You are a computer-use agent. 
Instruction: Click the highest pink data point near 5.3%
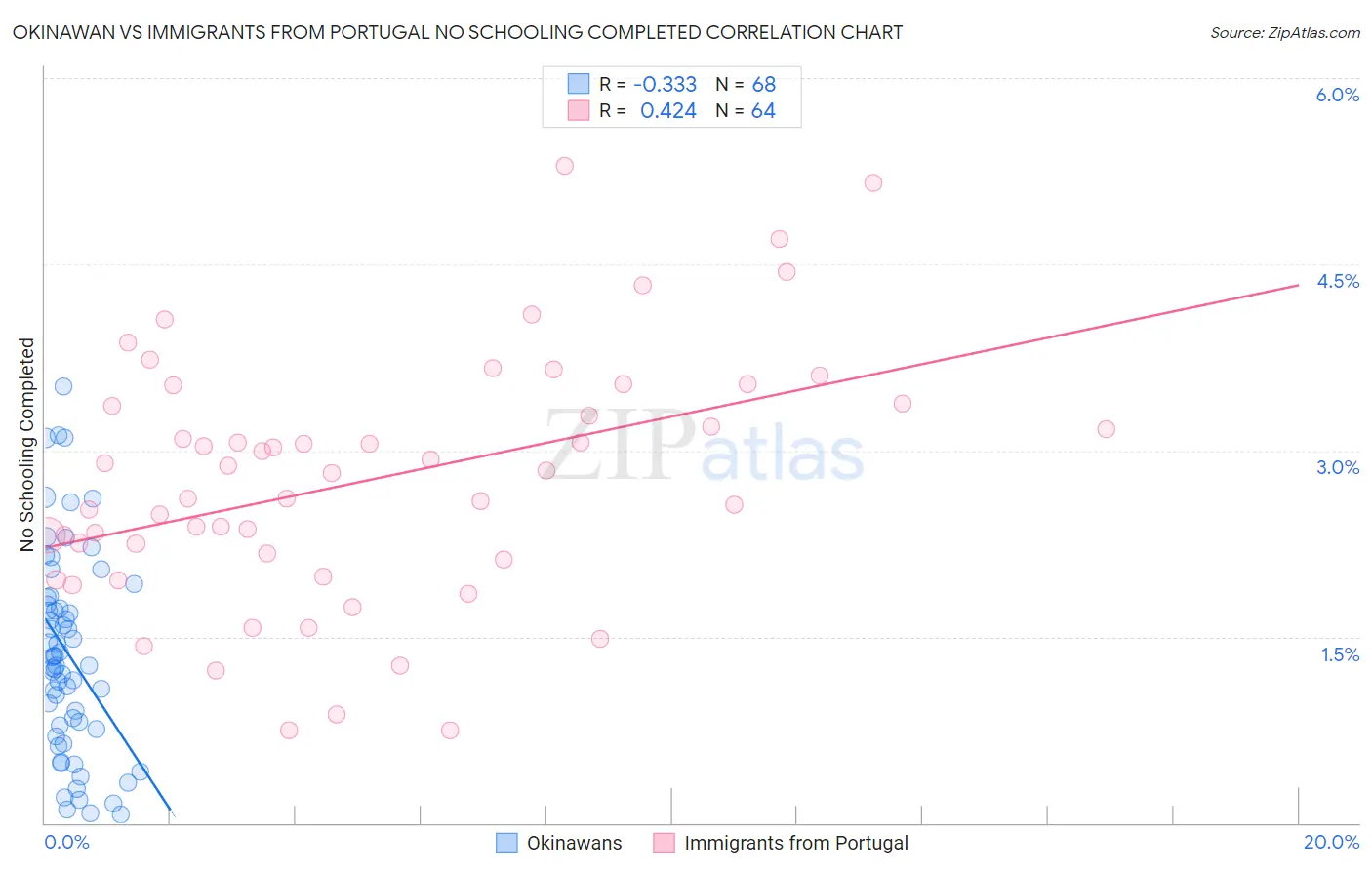[x=564, y=166]
